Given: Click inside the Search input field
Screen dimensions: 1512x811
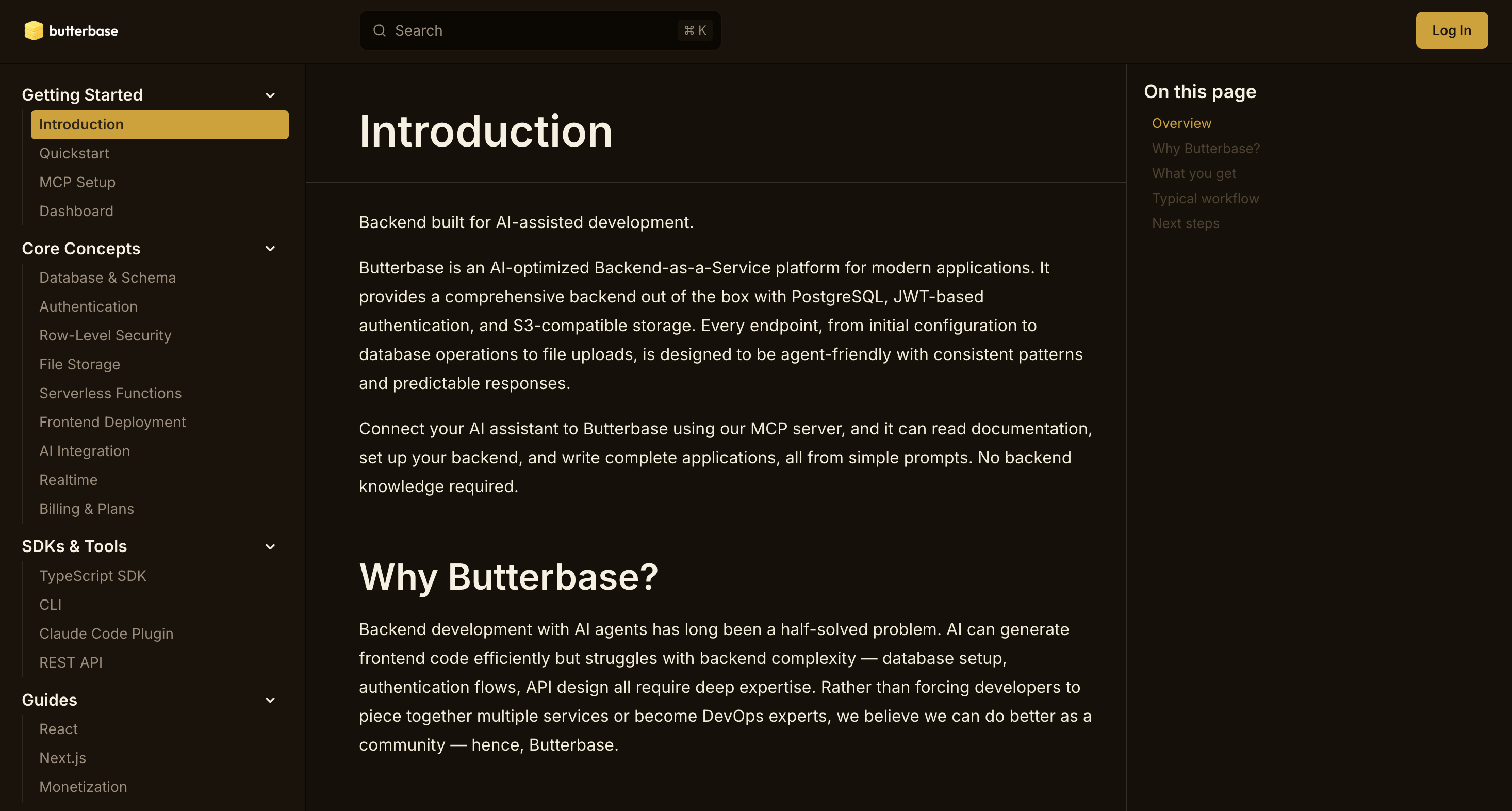Looking at the screenshot, I should click(x=528, y=30).
